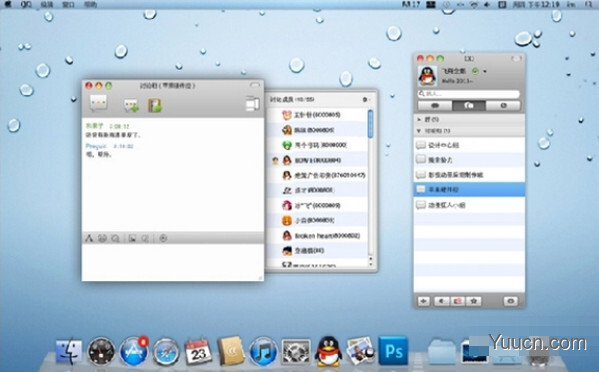599x372 pixels.
Task: Click the green online status indicator
Action: tap(475, 71)
